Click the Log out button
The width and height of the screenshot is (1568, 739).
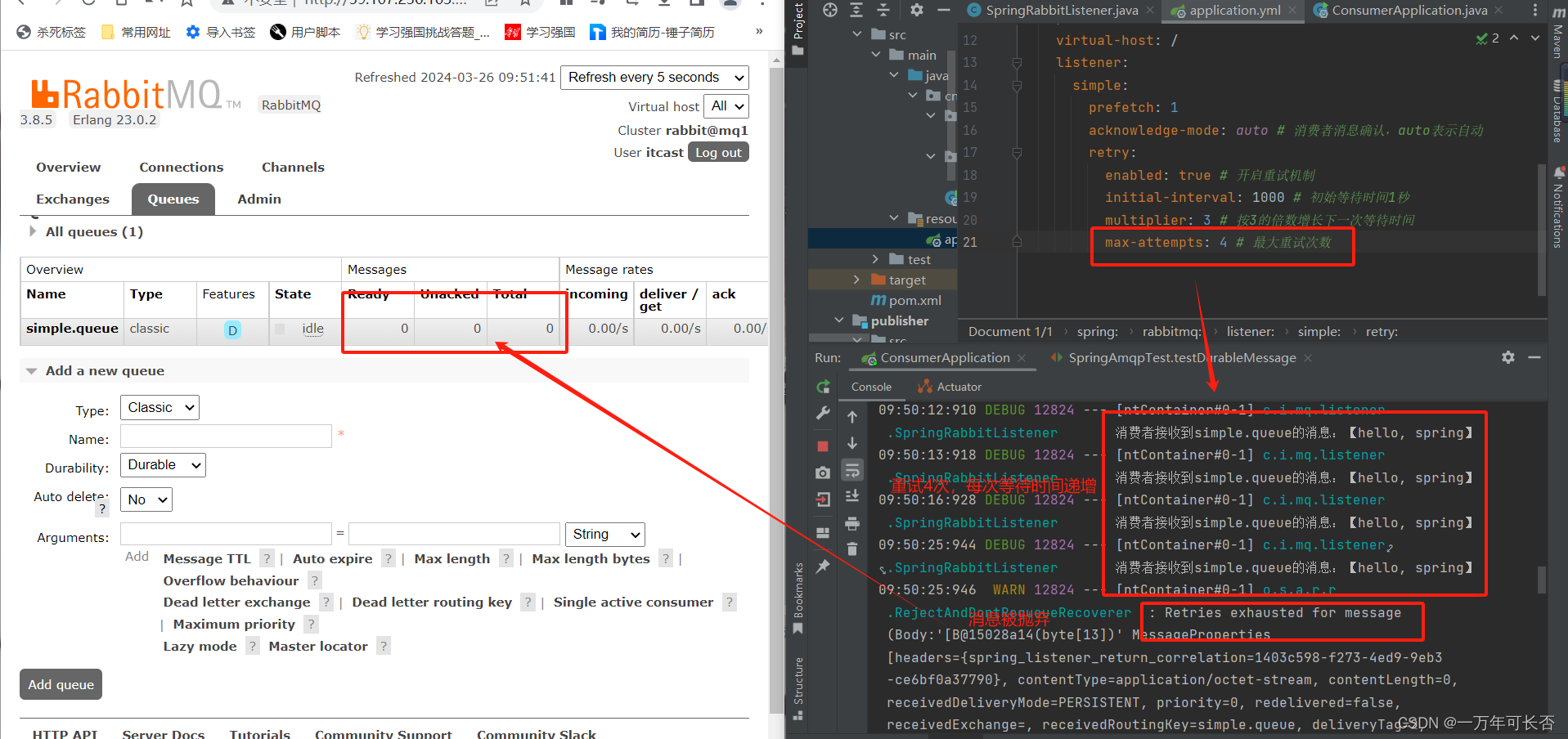click(x=718, y=152)
